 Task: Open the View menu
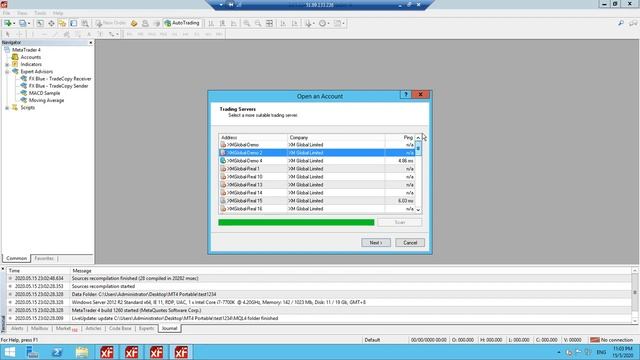pos(22,13)
